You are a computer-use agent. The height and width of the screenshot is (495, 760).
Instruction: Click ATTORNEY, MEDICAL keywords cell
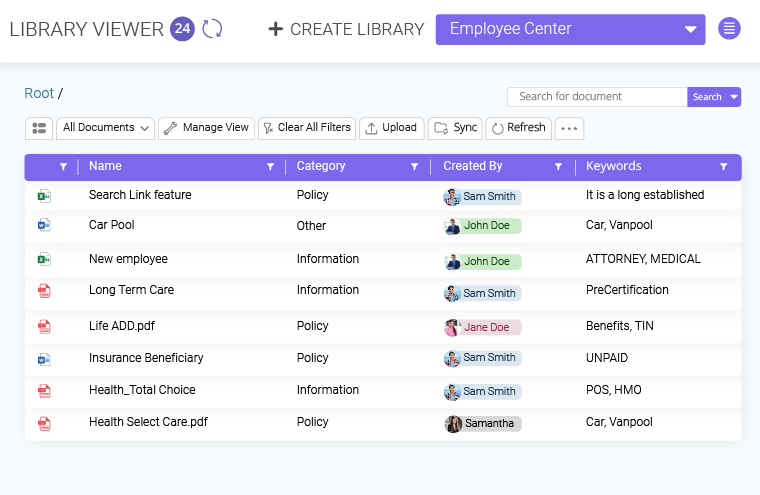click(x=643, y=259)
